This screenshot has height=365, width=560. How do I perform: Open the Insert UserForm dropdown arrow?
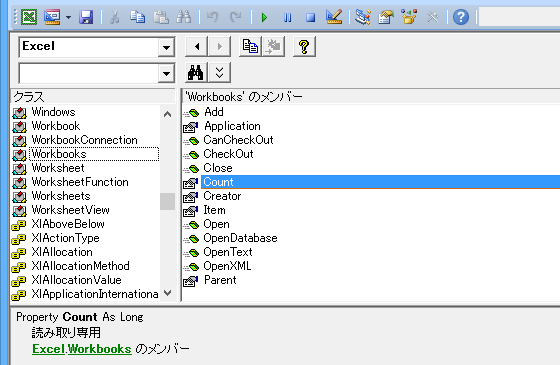[x=68, y=17]
